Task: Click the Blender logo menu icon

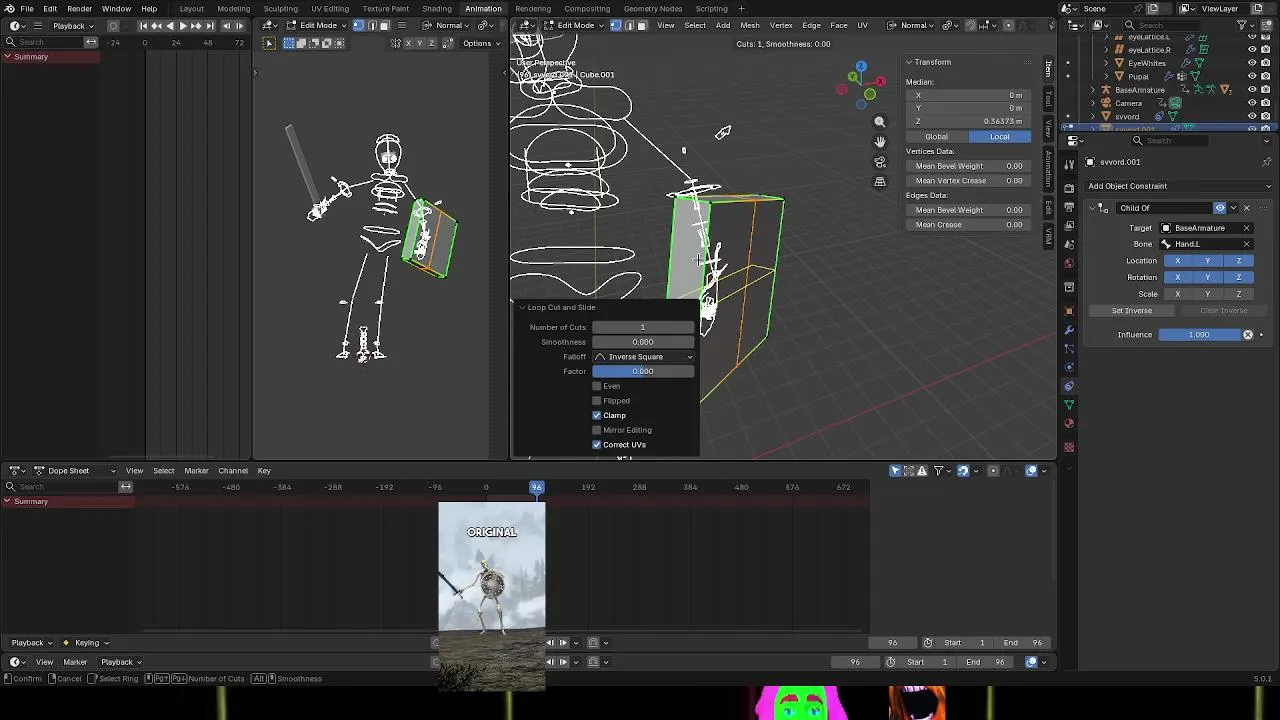Action: tap(8, 9)
